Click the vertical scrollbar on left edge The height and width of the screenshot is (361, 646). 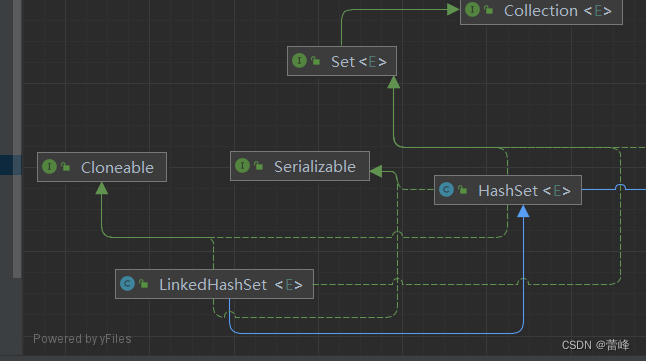(17, 139)
